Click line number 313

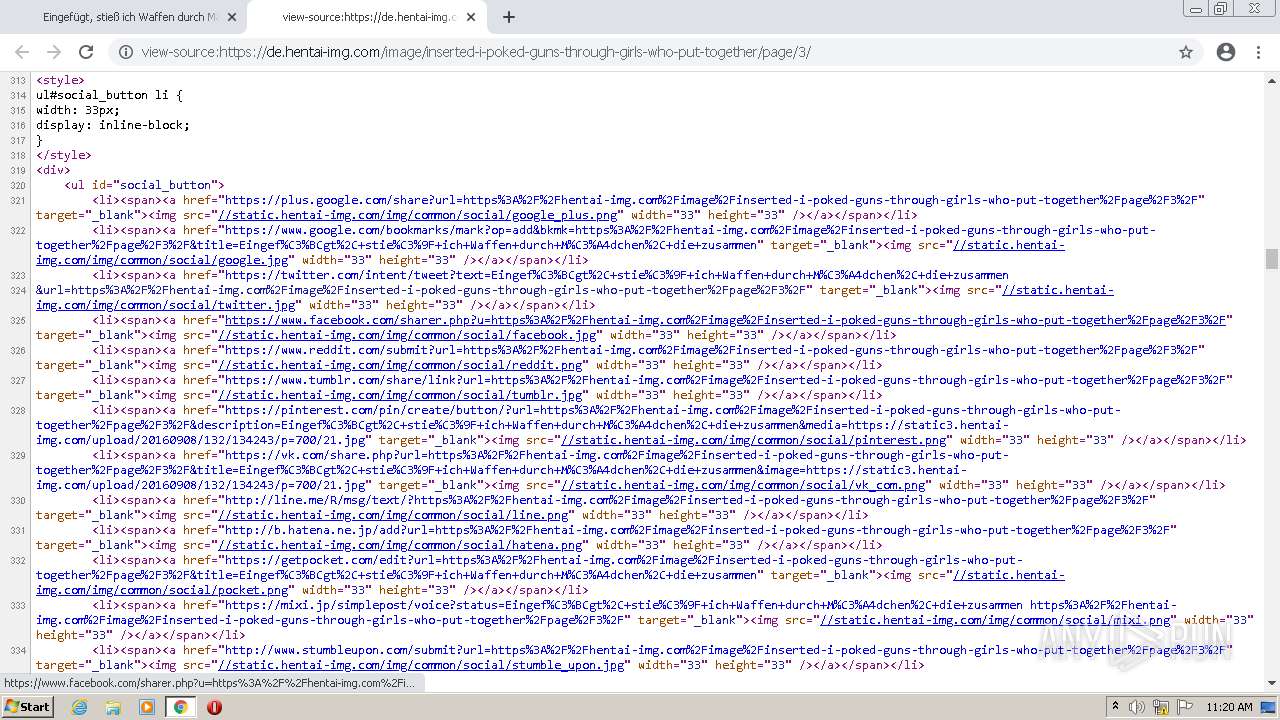[x=17, y=80]
